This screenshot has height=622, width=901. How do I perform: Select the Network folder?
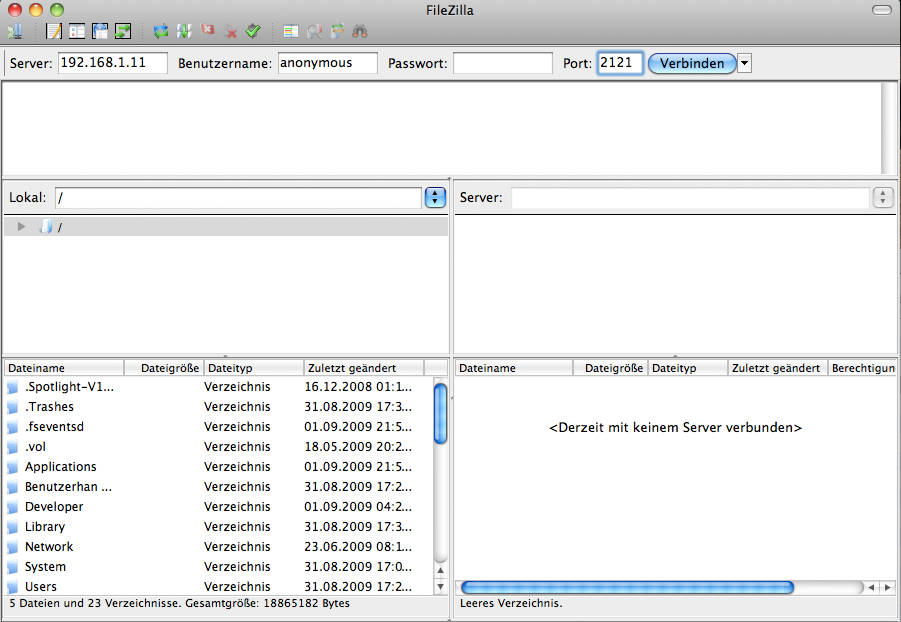[x=218, y=547]
